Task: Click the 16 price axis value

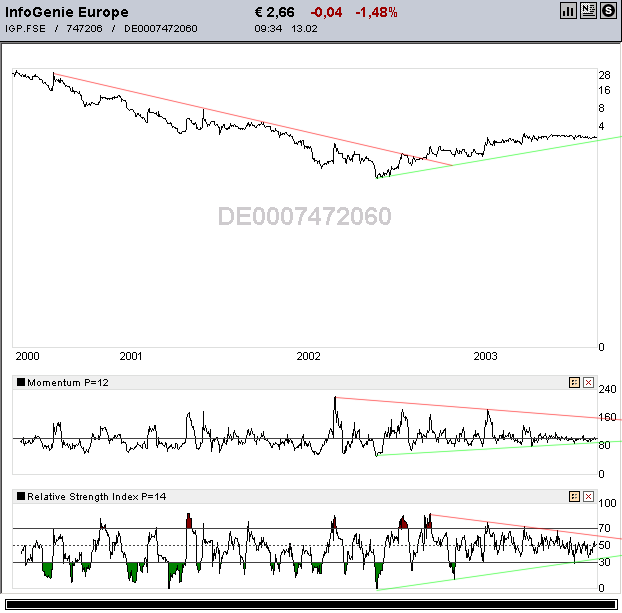Action: click(605, 90)
